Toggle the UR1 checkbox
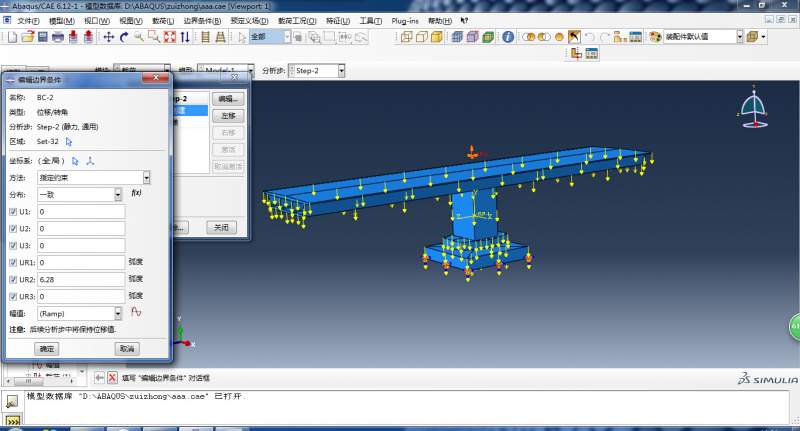This screenshot has width=800, height=431. (13, 263)
